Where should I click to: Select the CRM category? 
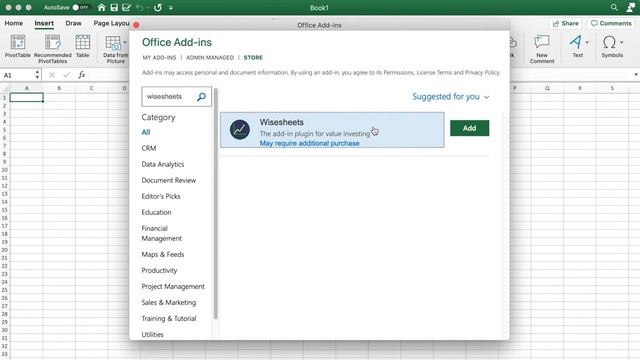(149, 148)
